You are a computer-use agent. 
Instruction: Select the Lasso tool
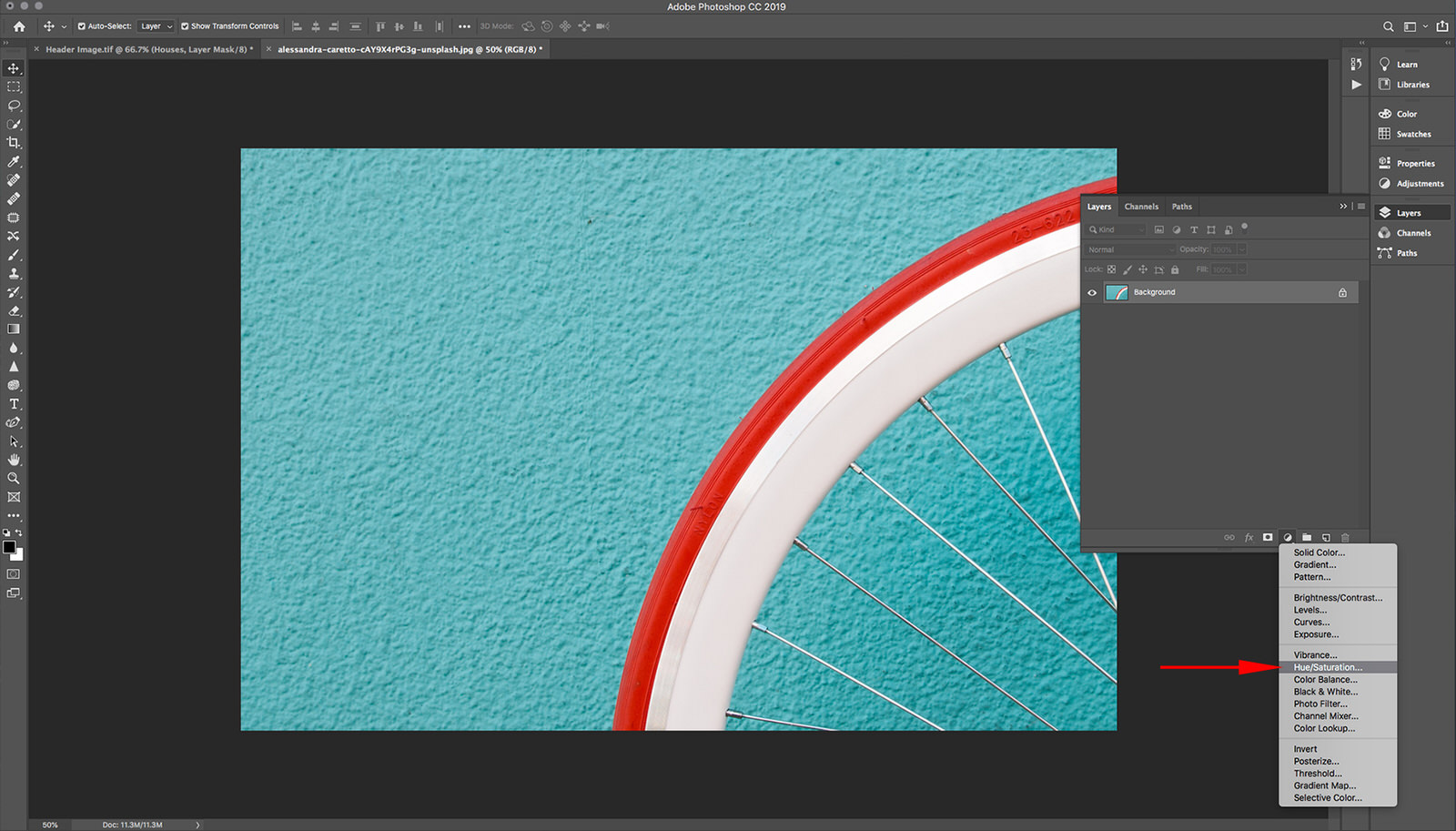14,106
